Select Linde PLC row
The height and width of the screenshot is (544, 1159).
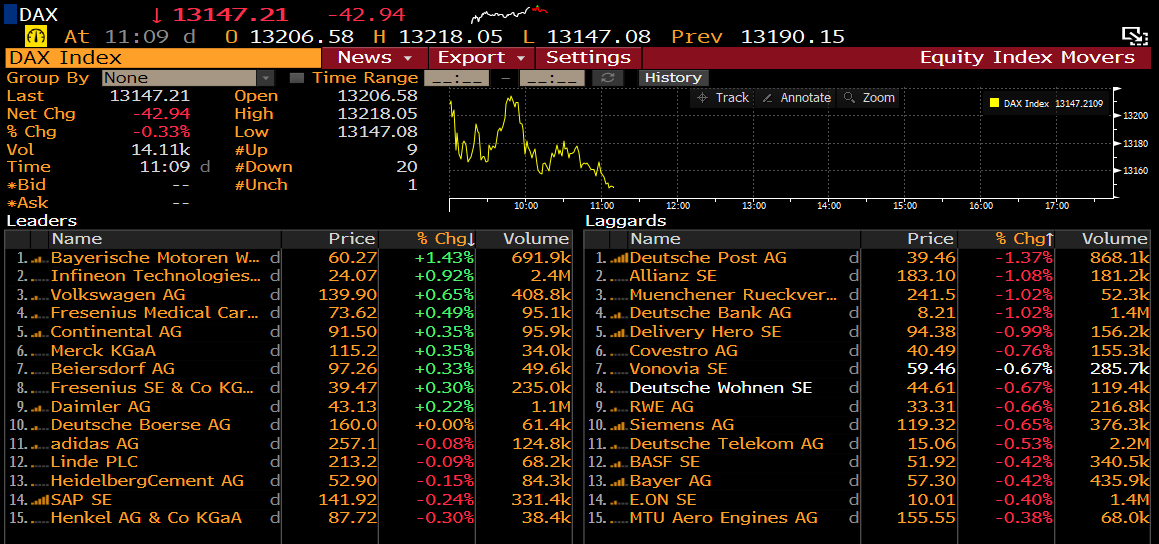(288, 462)
